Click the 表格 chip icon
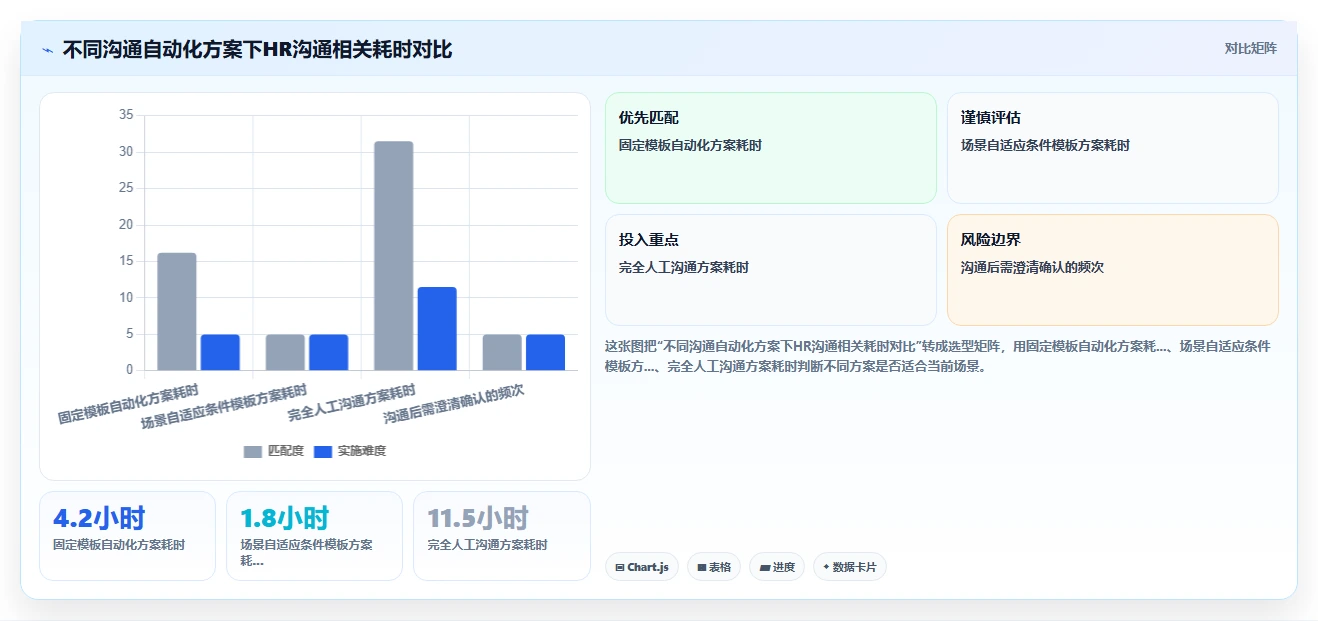This screenshot has width=1318, height=621. tap(701, 567)
